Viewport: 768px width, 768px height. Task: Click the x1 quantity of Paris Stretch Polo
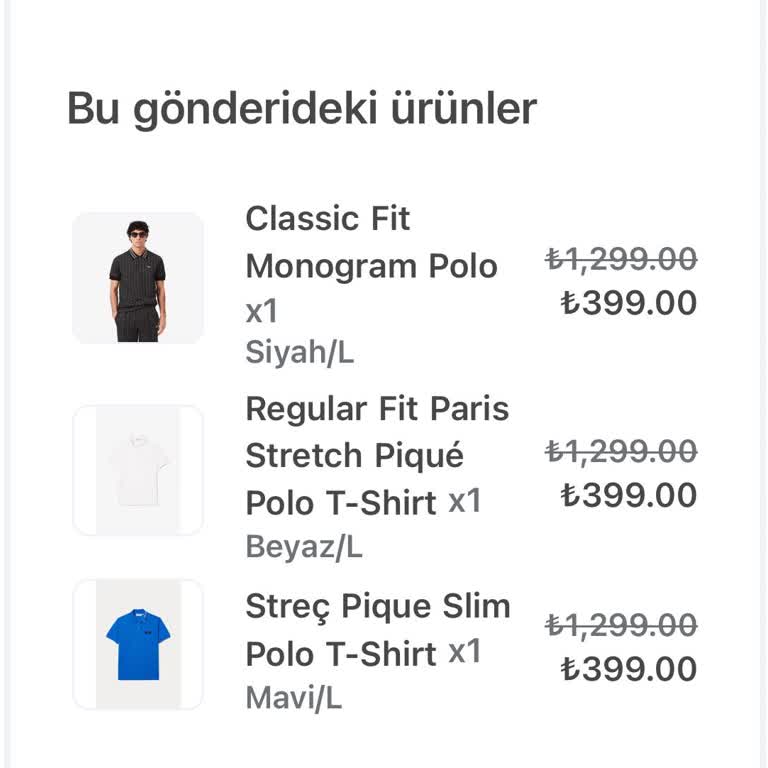[x=465, y=501]
